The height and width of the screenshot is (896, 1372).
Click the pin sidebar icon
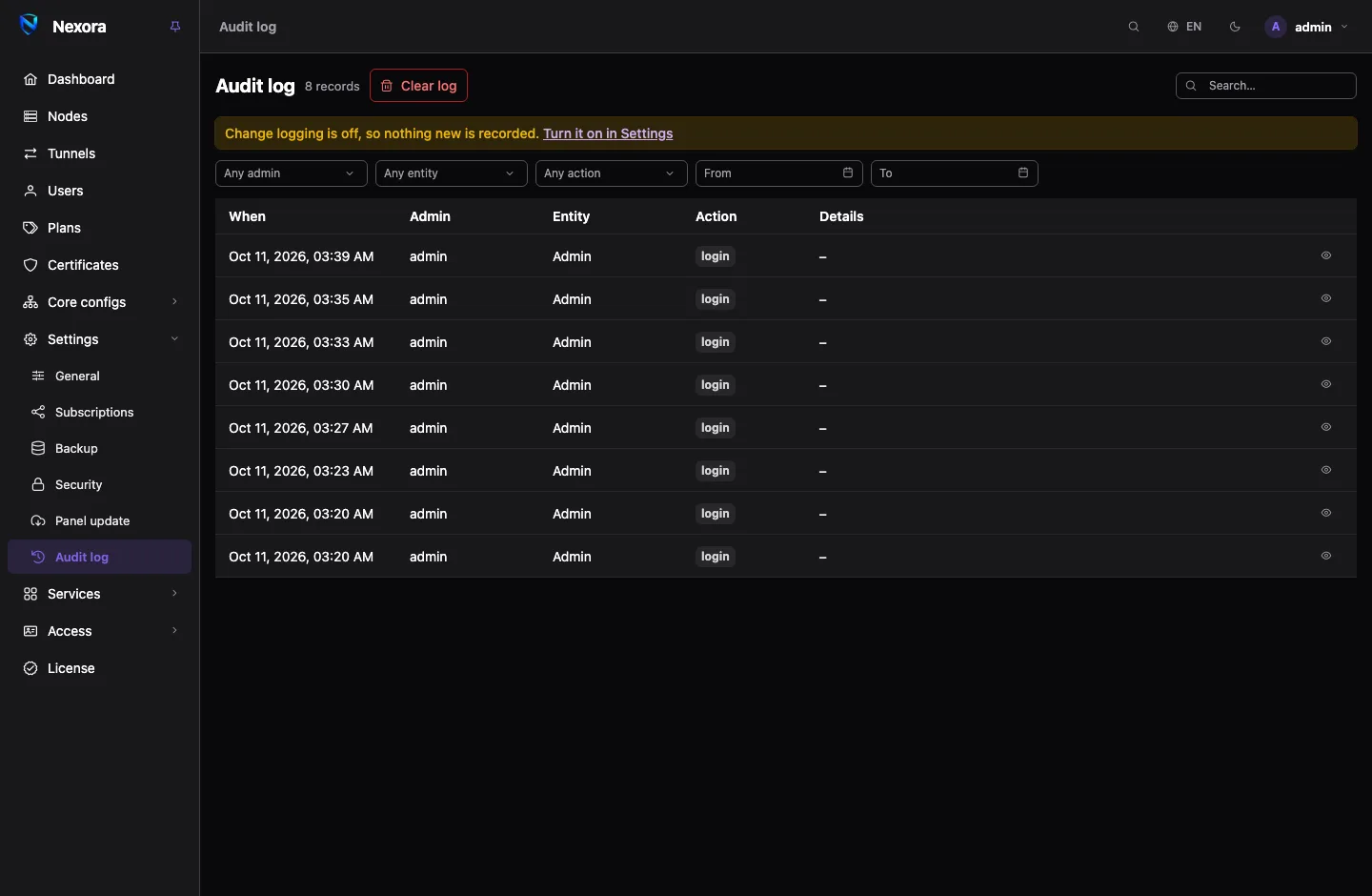point(175,27)
